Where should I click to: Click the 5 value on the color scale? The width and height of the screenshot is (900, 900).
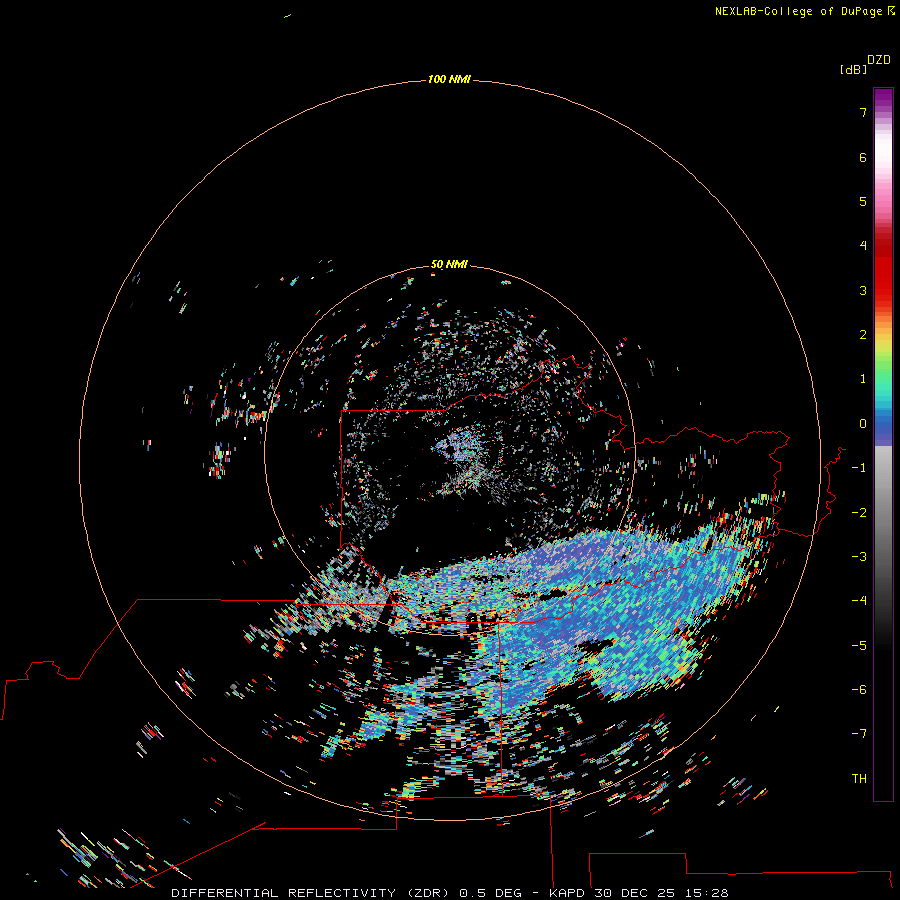pos(863,201)
